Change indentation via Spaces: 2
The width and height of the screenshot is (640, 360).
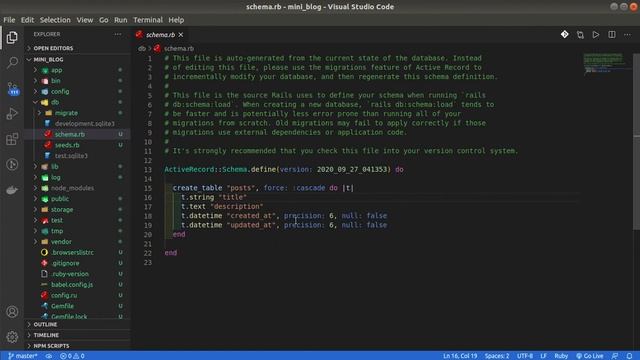[x=497, y=356]
